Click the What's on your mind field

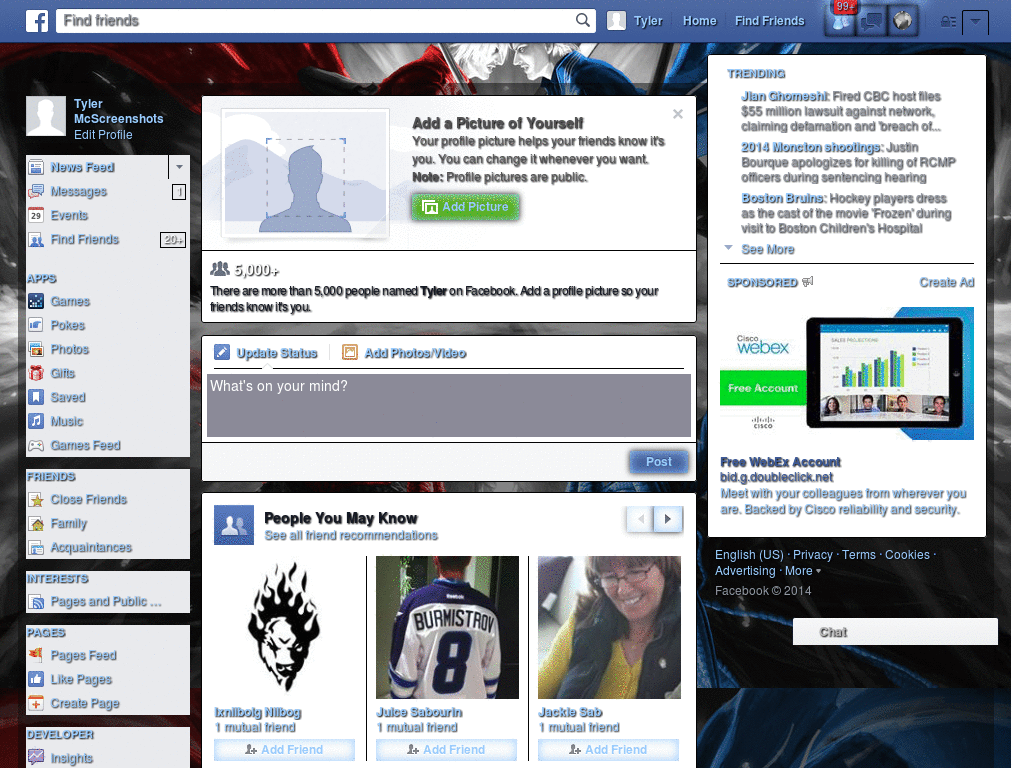tap(449, 405)
